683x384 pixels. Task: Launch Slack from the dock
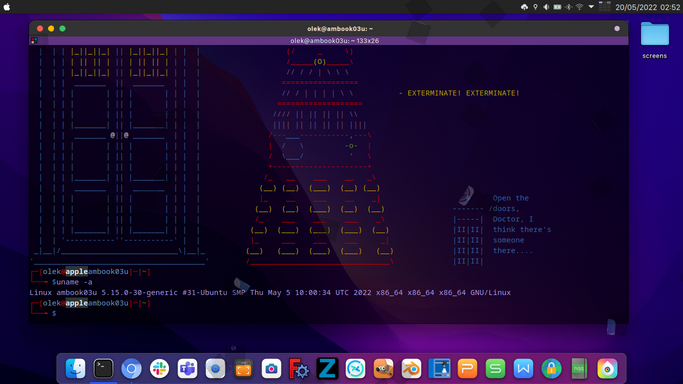pos(159,369)
